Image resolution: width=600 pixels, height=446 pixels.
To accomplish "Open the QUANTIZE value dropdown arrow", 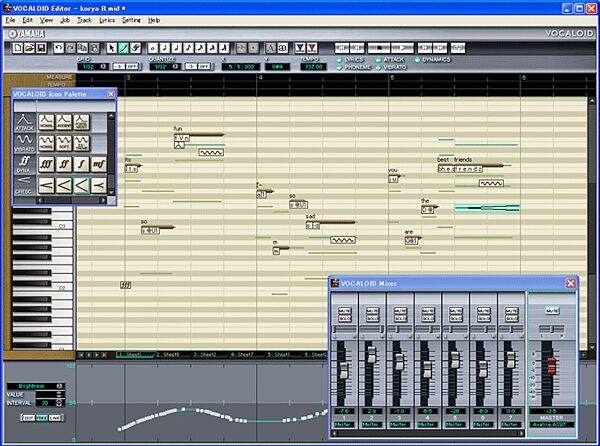I will coord(175,67).
